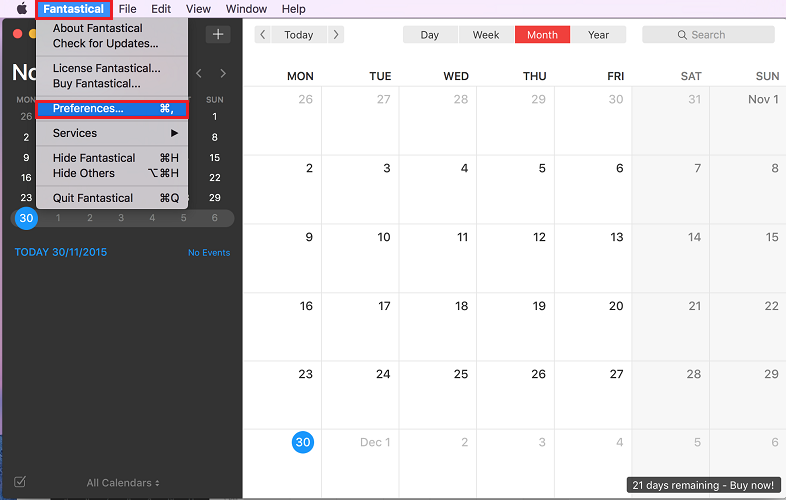Select day 9 in mini calendar

click(x=26, y=157)
